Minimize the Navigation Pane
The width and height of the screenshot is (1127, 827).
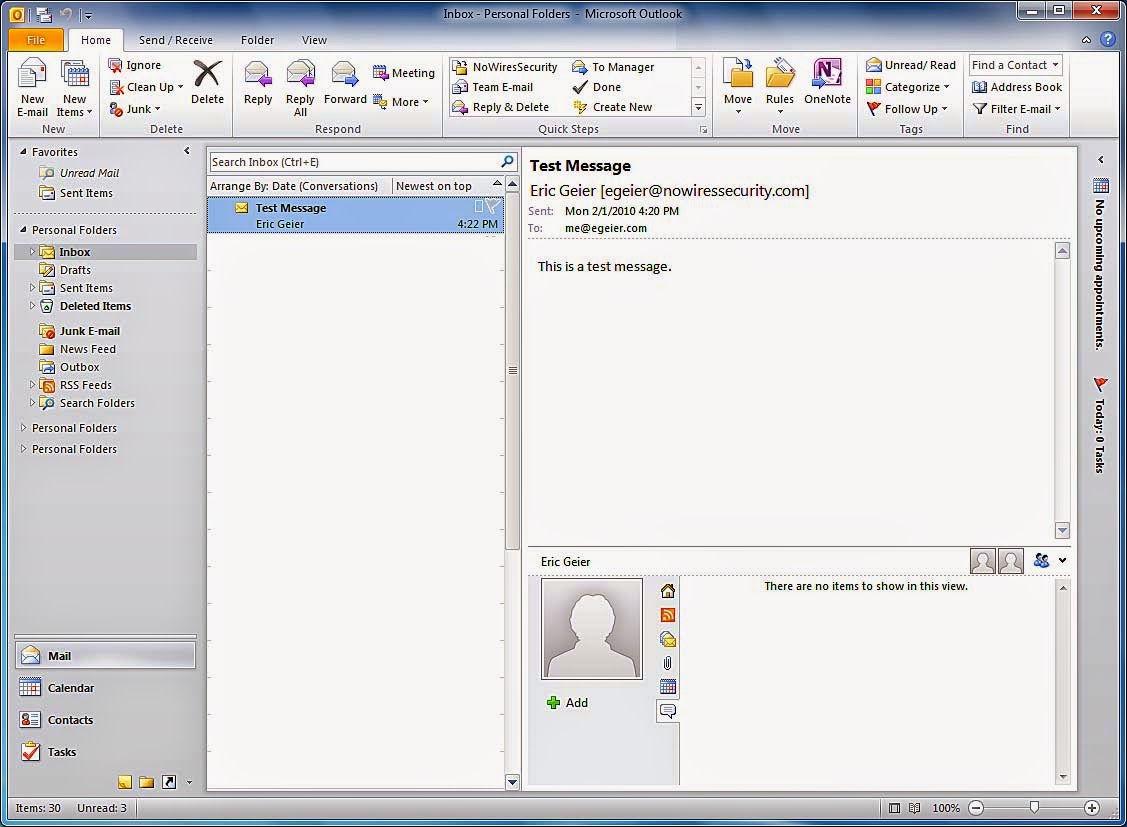[187, 151]
